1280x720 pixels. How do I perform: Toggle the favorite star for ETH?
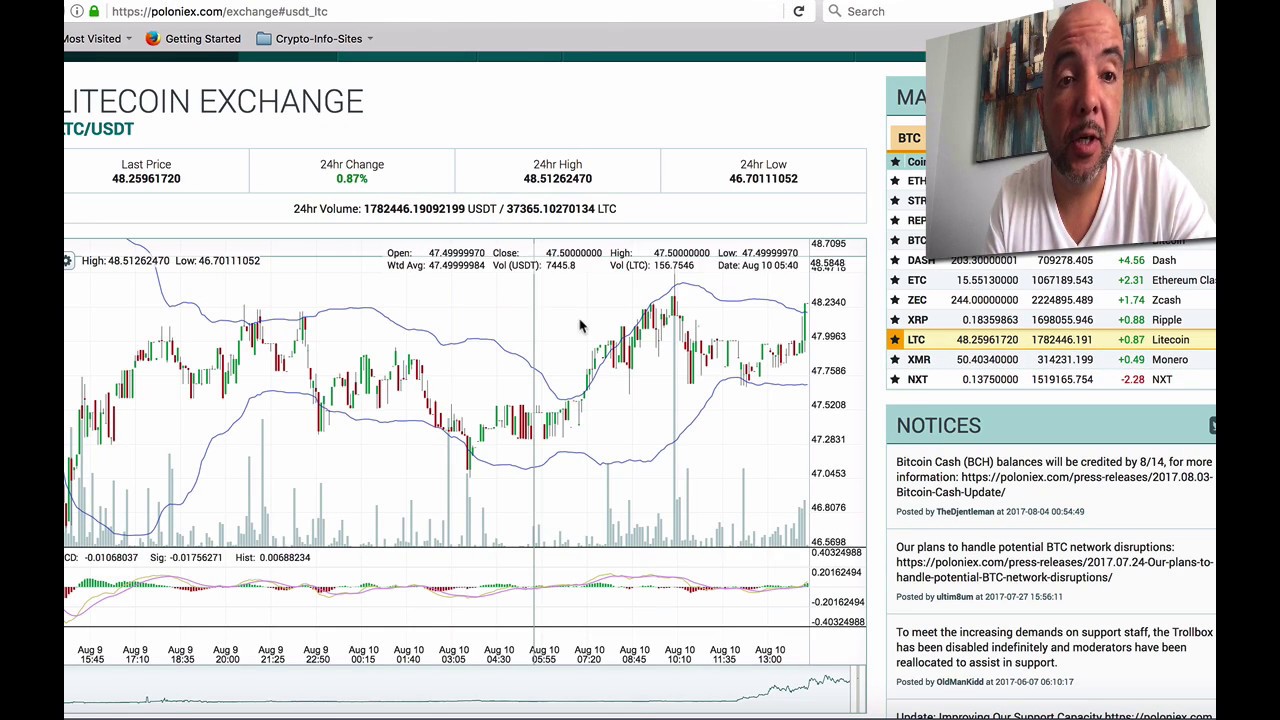(895, 181)
